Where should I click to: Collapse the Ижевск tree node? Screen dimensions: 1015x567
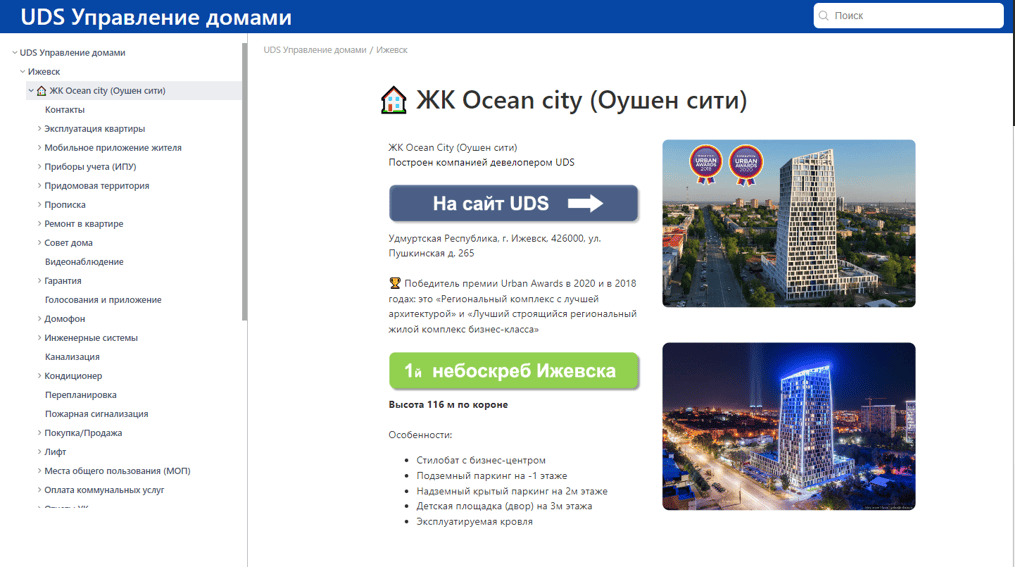tap(23, 72)
